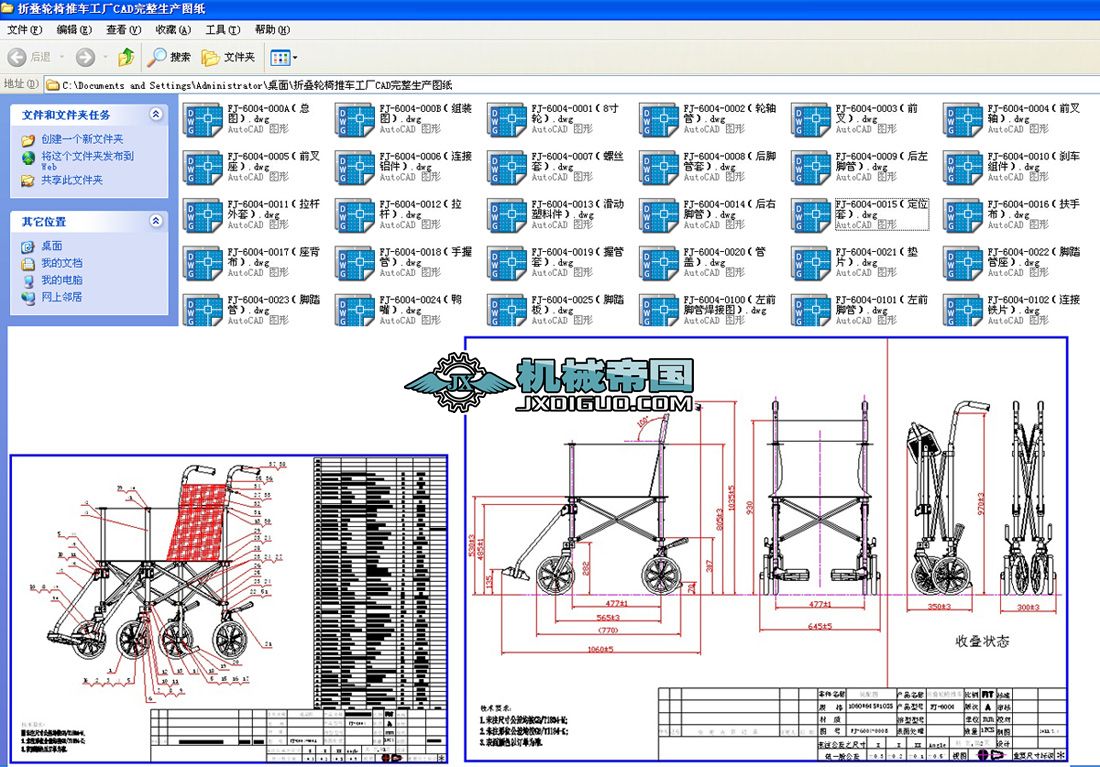The image size is (1100, 767).
Task: Open the 工具 menu
Action: coord(221,29)
